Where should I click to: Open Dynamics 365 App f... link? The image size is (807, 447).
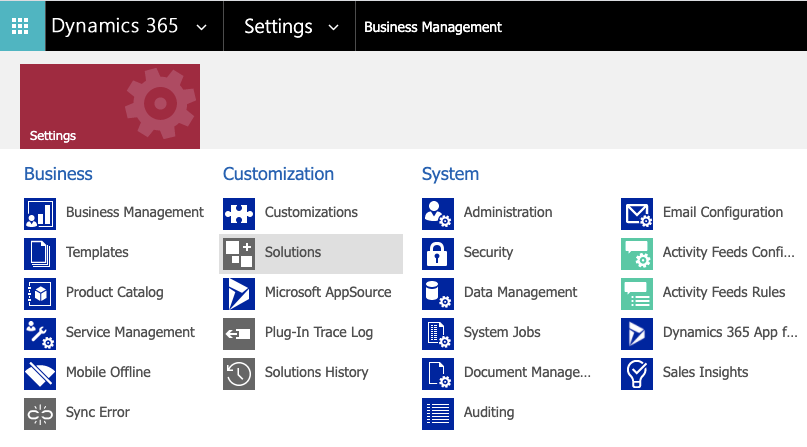730,332
